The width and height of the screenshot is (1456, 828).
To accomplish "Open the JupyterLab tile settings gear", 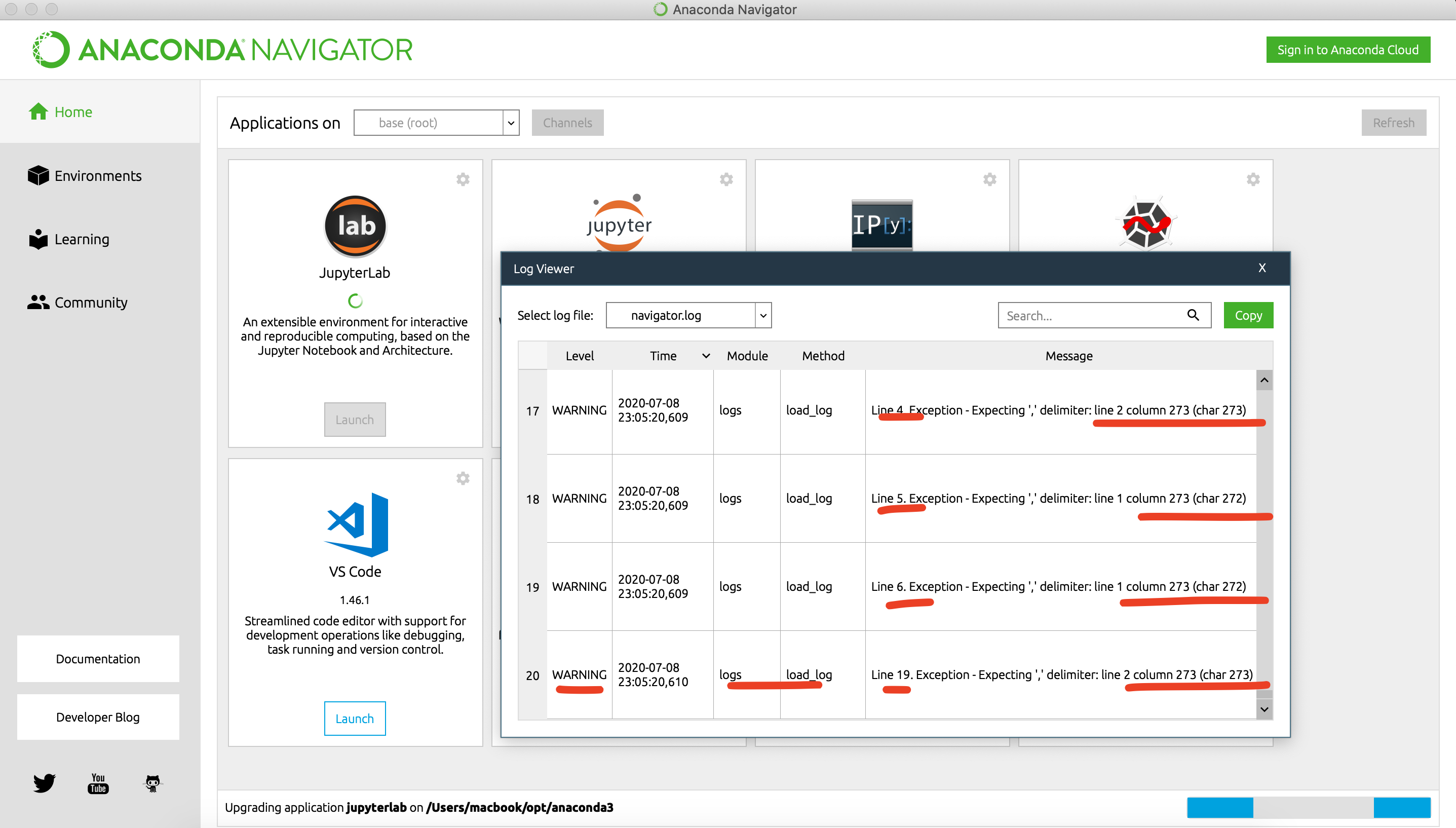I will pyautogui.click(x=464, y=179).
